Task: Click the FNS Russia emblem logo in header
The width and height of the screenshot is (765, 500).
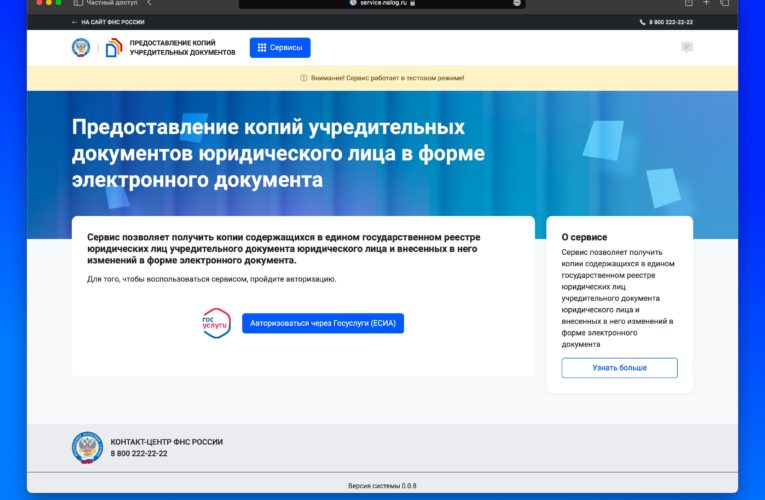Action: coord(81,48)
